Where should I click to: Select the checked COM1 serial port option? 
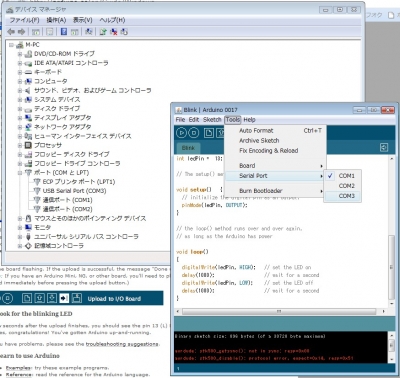tap(342, 176)
